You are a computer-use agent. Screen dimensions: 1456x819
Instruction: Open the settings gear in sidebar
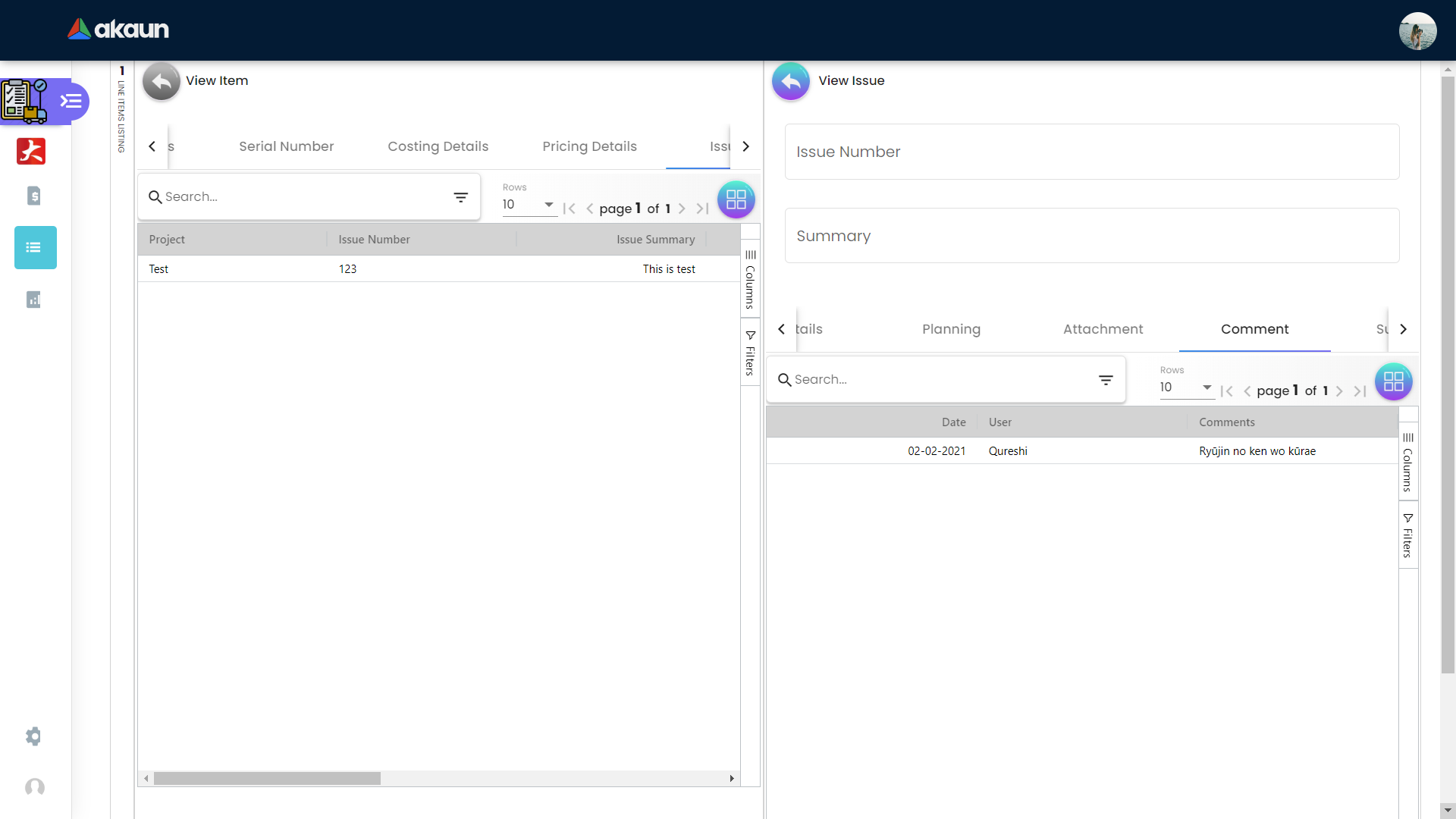(x=33, y=736)
